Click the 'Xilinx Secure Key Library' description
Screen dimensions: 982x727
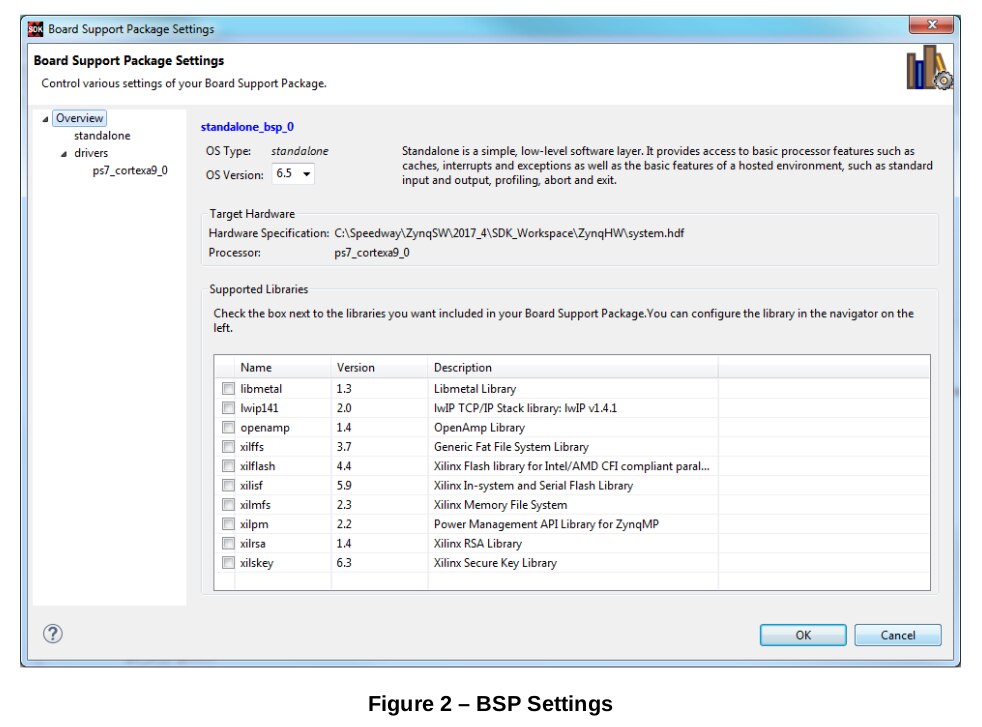coord(495,563)
